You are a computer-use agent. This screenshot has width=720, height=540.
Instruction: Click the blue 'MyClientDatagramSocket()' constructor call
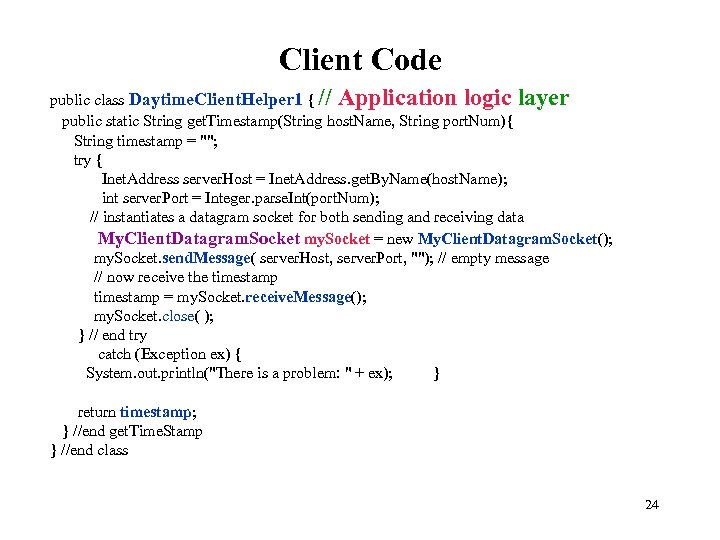pyautogui.click(x=514, y=239)
